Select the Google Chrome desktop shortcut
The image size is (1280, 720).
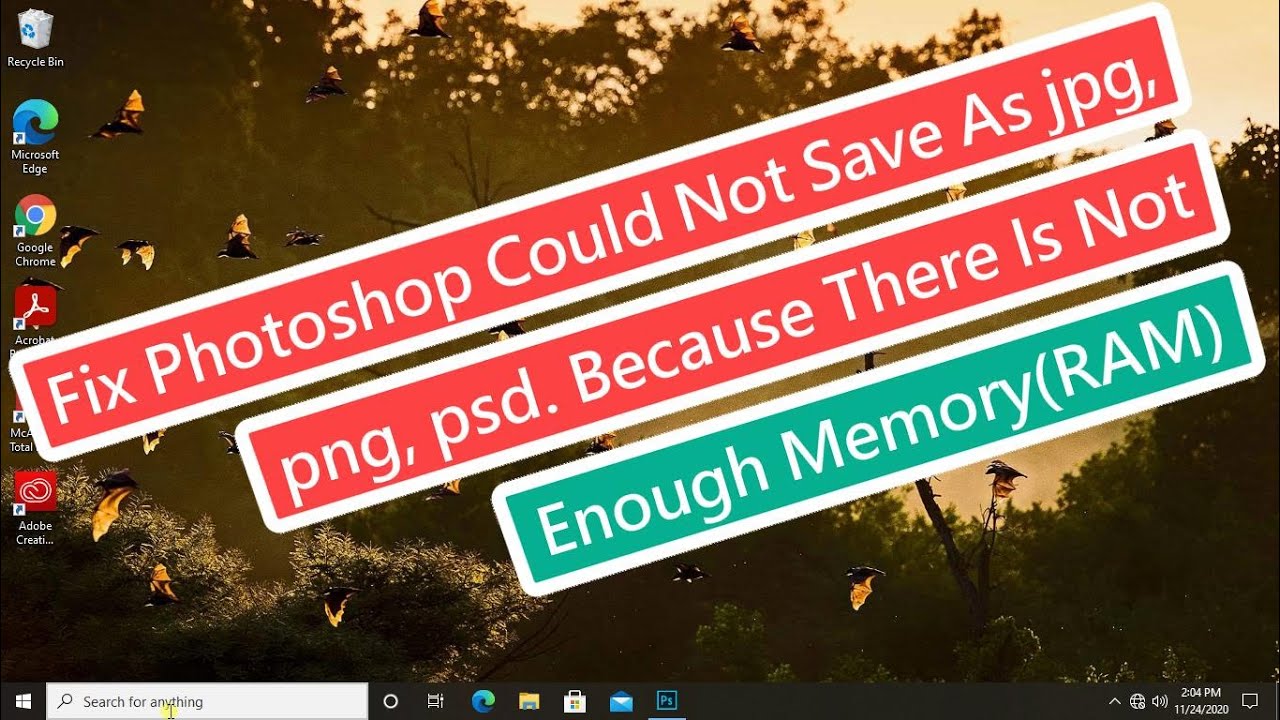coord(35,228)
